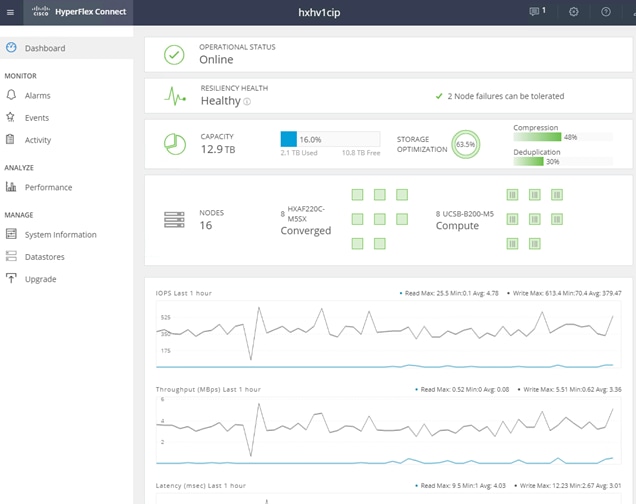Click the '12.9 TB' capacity value
Screen dimensions: 636x504
pyautogui.click(x=218, y=149)
